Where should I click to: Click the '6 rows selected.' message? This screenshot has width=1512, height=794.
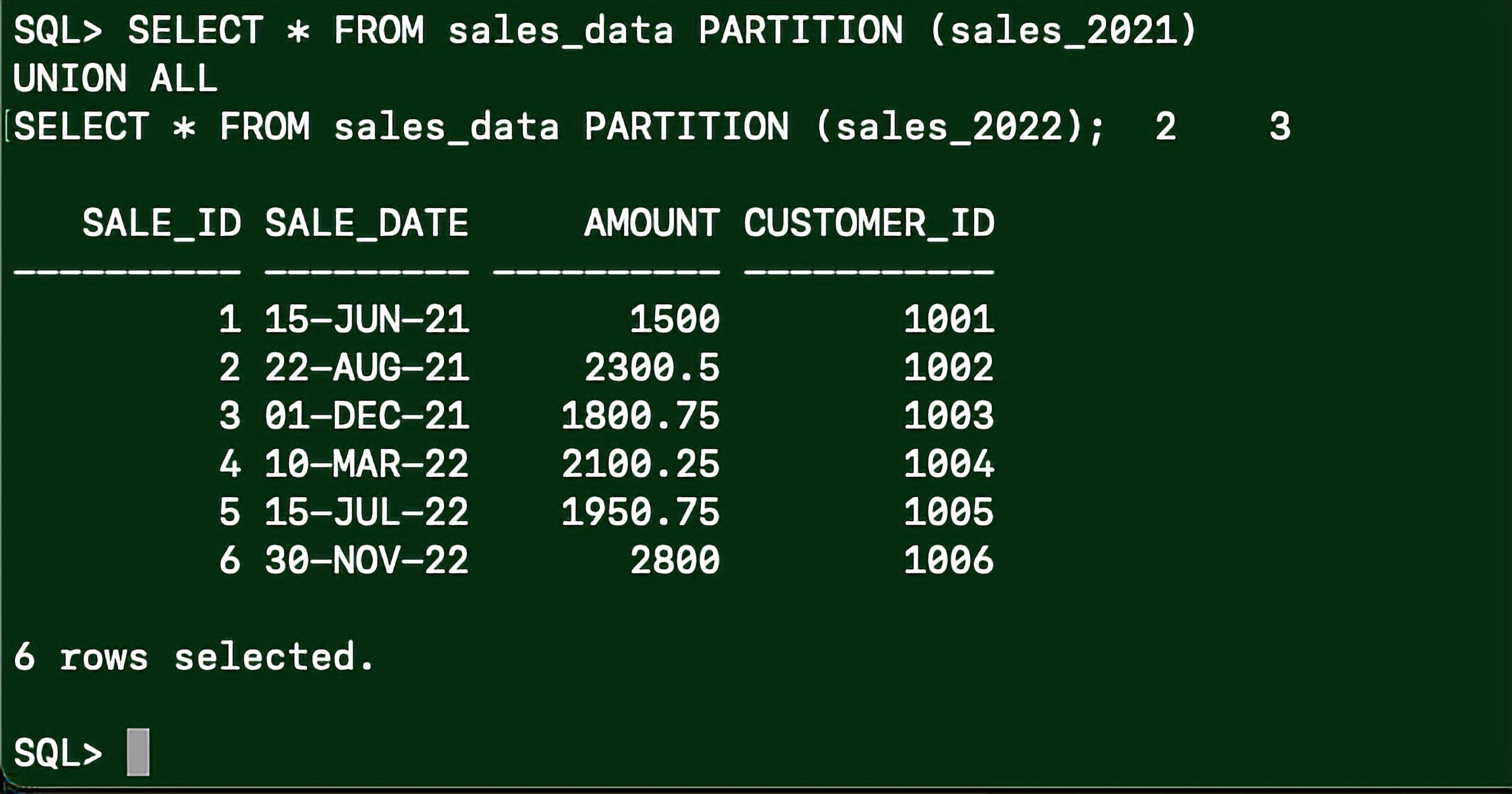(x=194, y=656)
